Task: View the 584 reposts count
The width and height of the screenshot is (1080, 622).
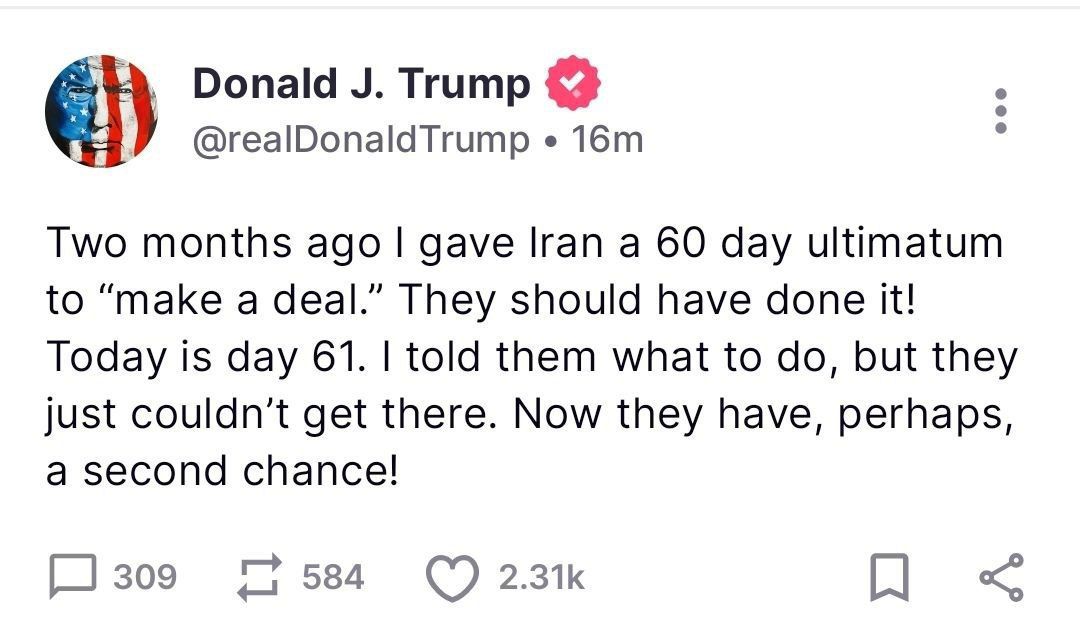Action: [x=333, y=577]
